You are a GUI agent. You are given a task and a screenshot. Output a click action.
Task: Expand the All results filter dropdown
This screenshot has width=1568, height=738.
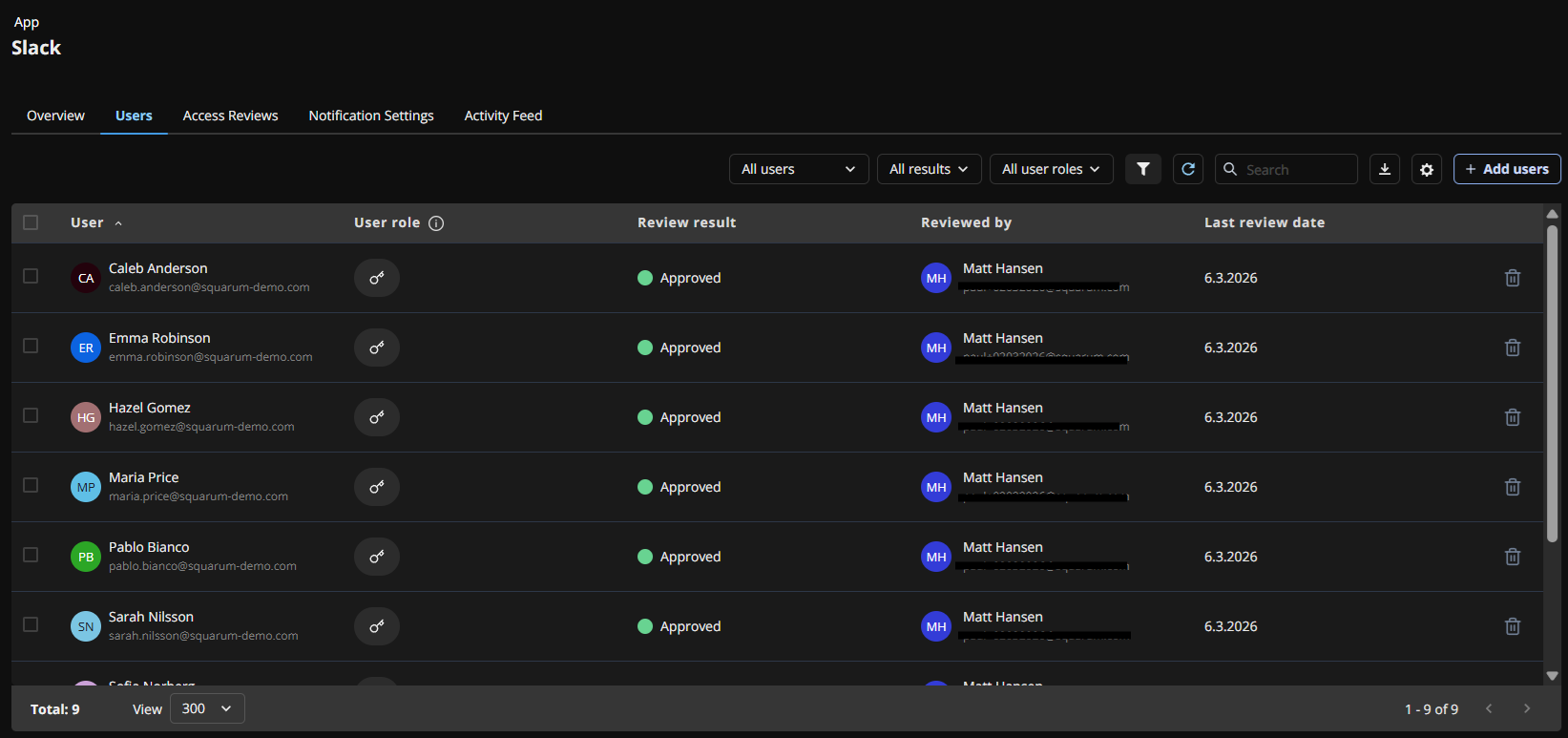coord(929,169)
